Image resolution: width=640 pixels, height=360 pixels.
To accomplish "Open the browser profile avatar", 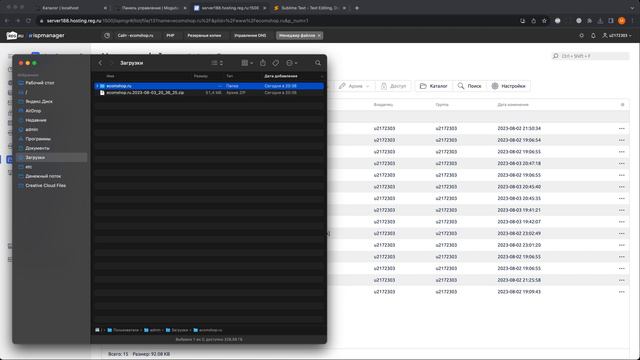I will [x=621, y=20].
